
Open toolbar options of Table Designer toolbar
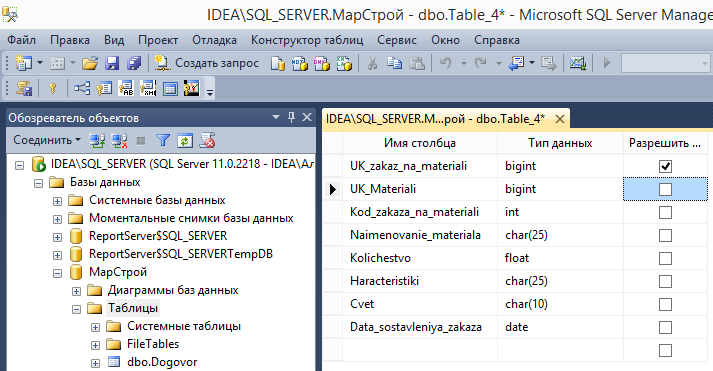(x=210, y=91)
